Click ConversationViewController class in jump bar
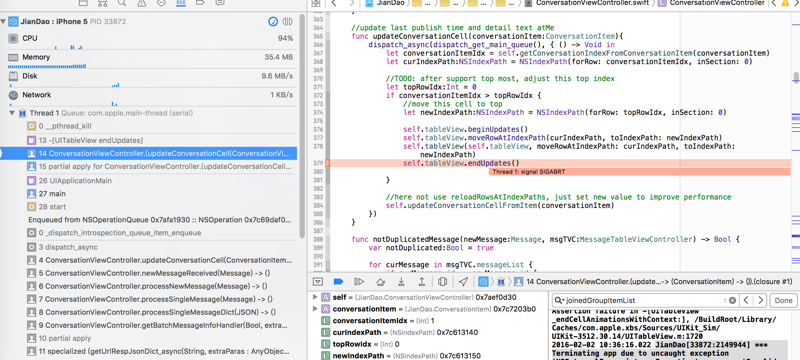Screen dimensions: 800x360 point(711,3)
